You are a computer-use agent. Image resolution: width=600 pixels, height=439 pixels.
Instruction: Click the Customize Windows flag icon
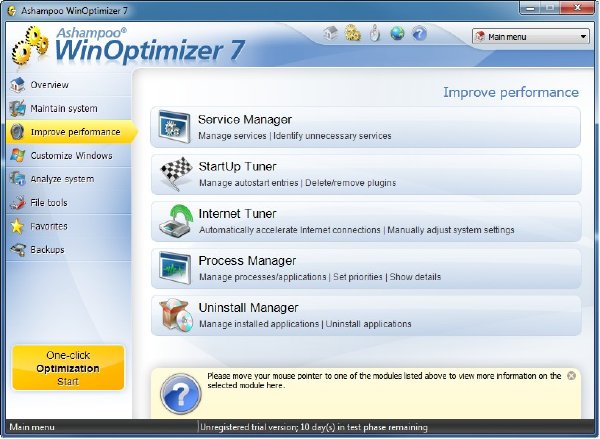[18, 155]
